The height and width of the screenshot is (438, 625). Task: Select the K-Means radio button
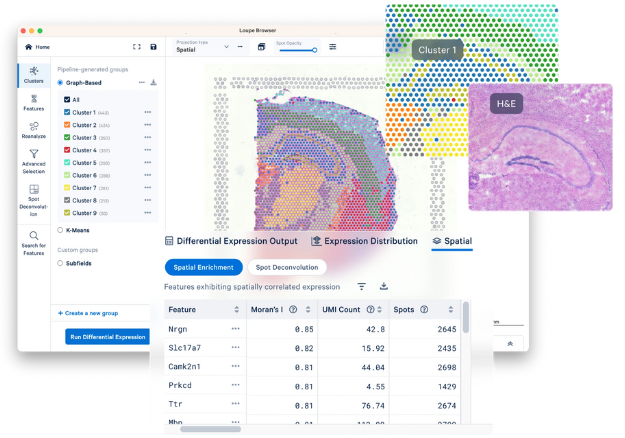[60, 230]
